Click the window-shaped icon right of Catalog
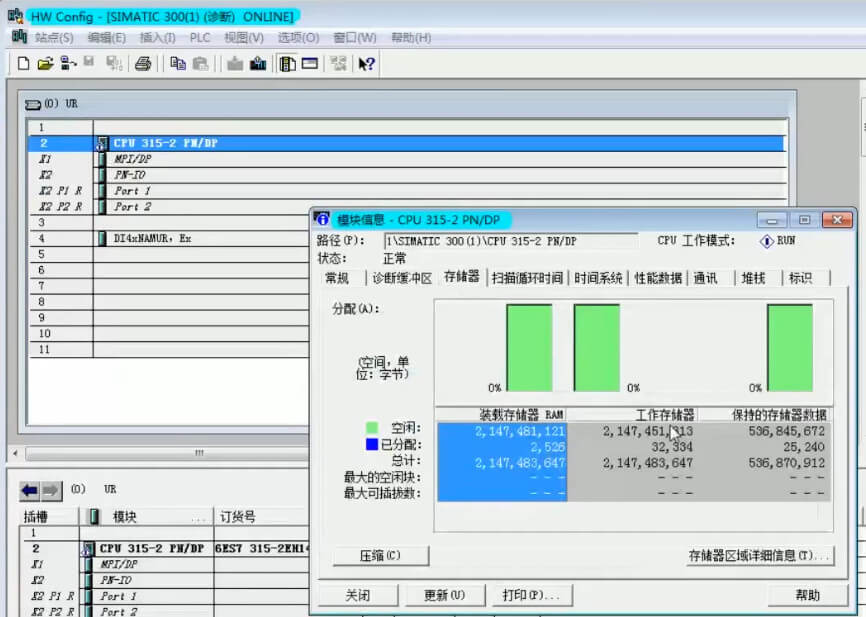This screenshot has width=866, height=617. [310, 64]
